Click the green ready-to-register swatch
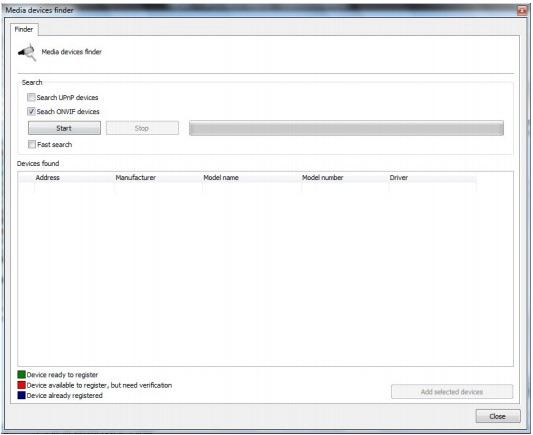The width and height of the screenshot is (533, 435). (x=21, y=375)
